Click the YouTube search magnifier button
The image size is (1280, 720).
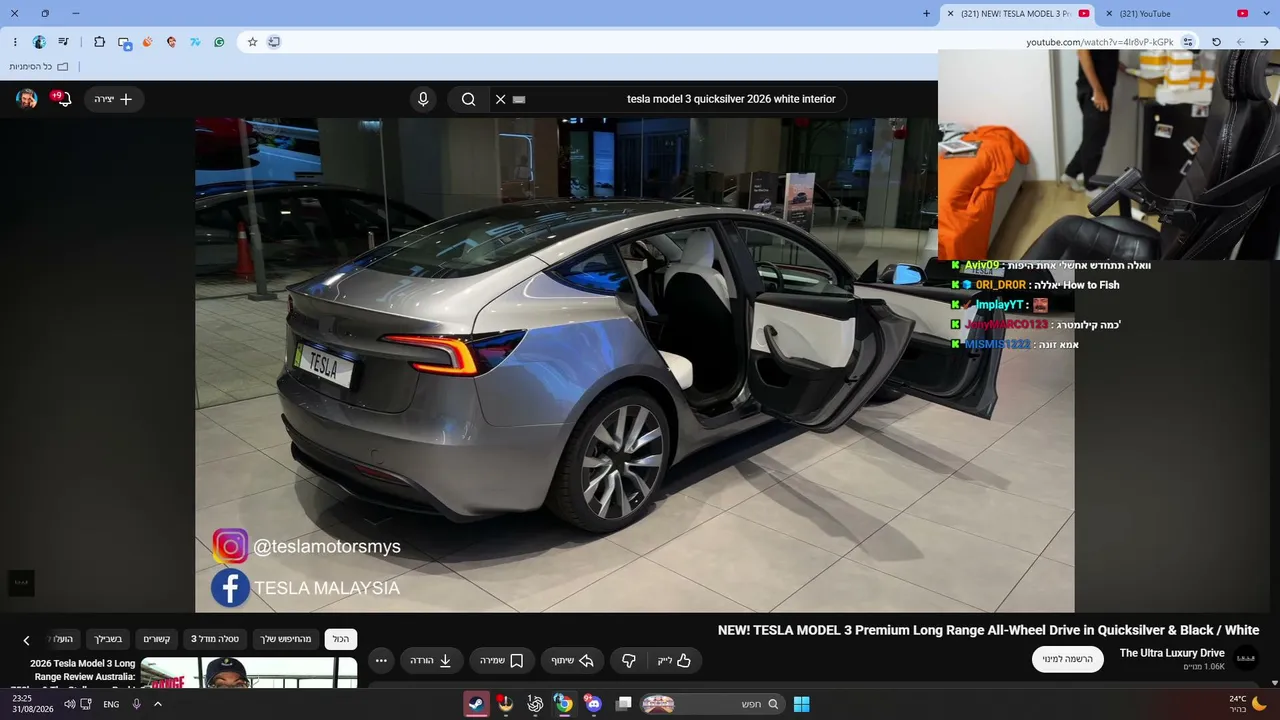coord(468,99)
